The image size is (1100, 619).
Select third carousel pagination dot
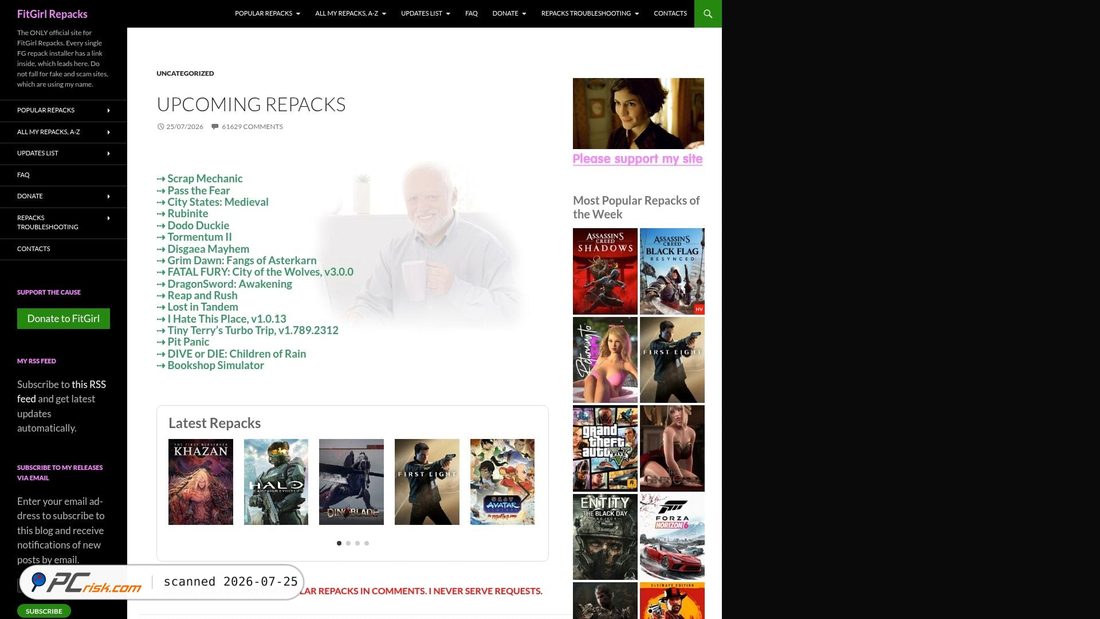coord(357,543)
